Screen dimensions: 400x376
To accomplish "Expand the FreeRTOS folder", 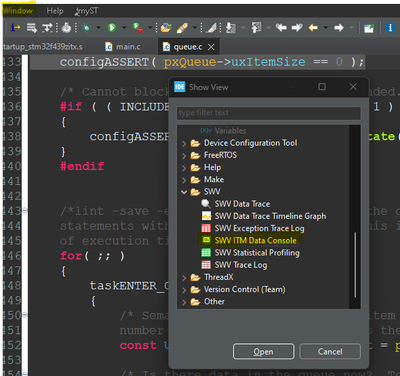I will [x=184, y=156].
